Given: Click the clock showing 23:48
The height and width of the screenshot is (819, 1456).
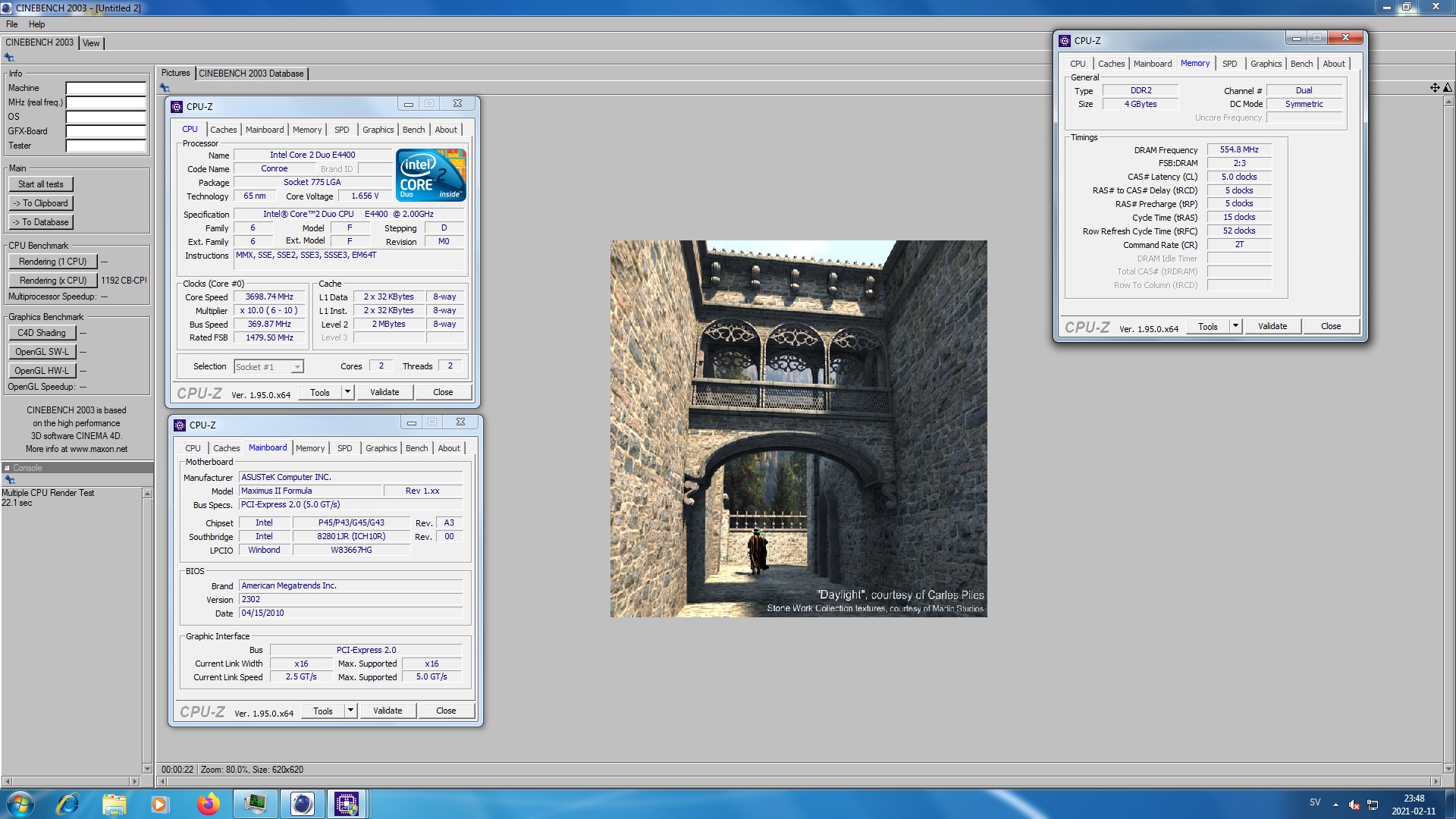Looking at the screenshot, I should [1414, 799].
